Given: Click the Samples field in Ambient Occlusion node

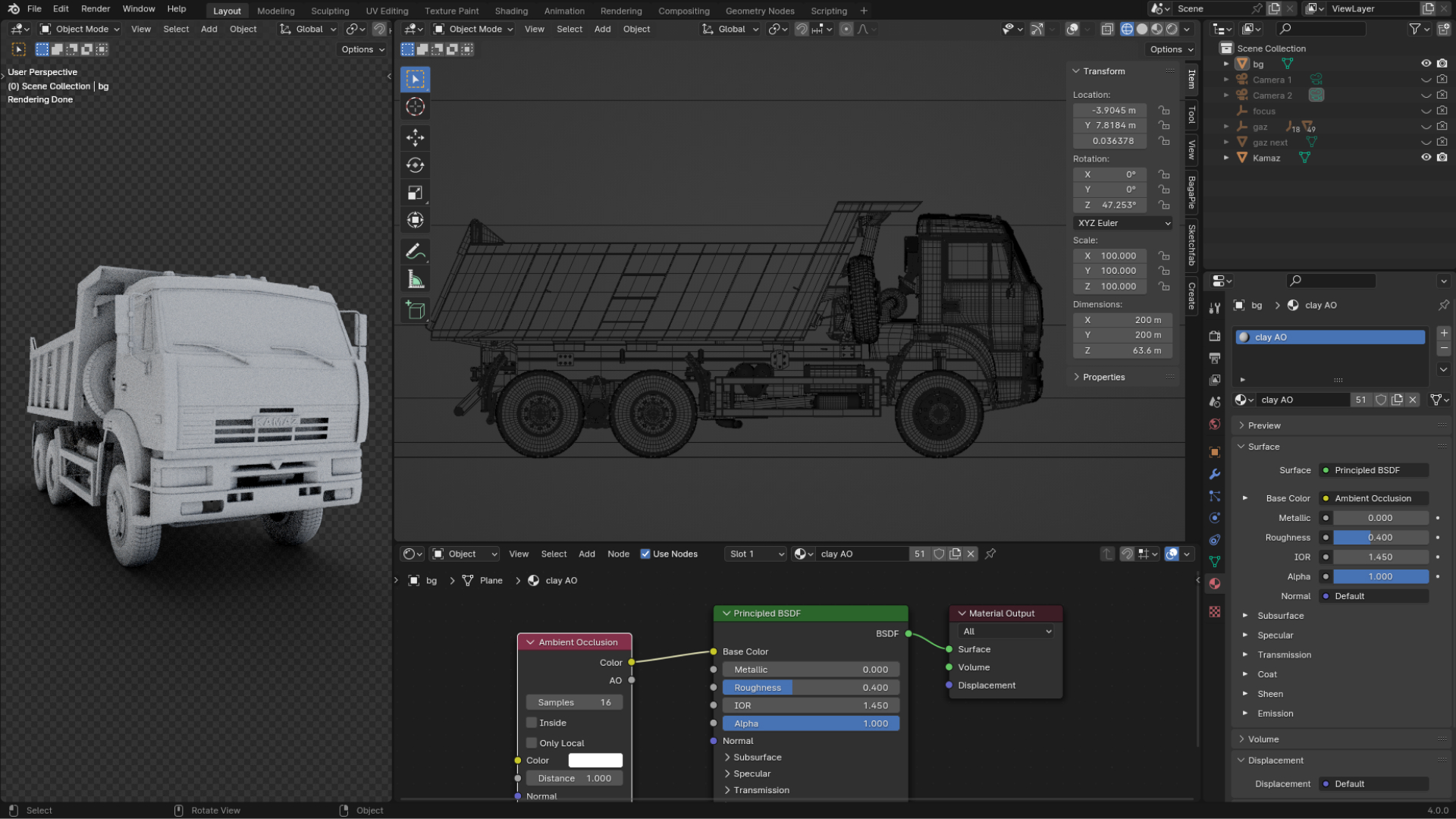Looking at the screenshot, I should 574,703.
